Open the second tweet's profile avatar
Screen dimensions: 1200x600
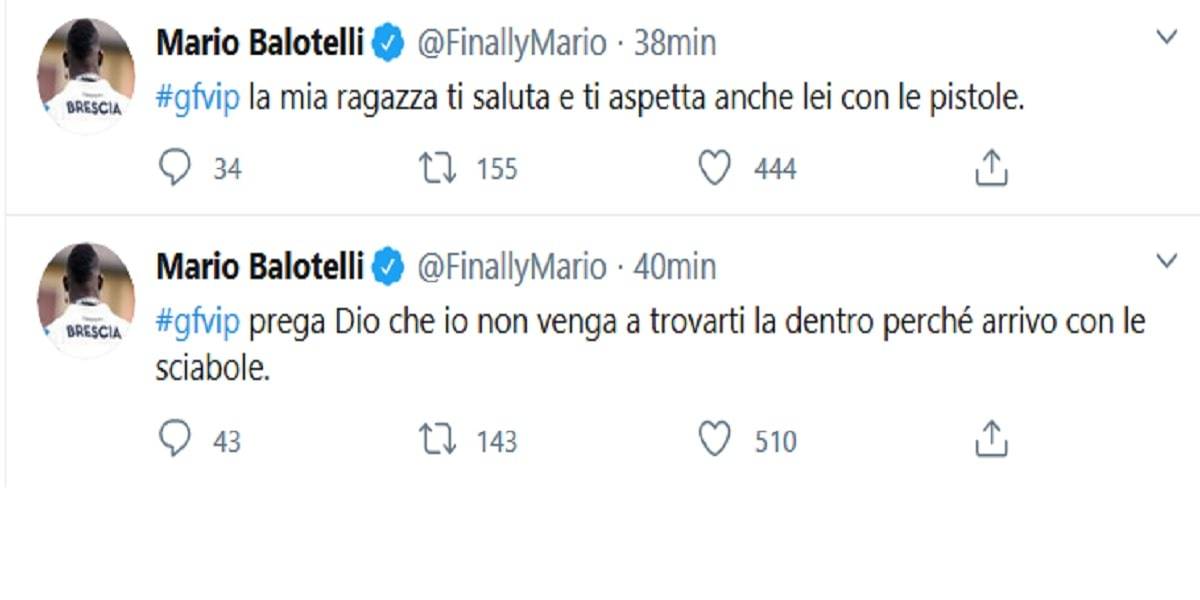coord(86,298)
